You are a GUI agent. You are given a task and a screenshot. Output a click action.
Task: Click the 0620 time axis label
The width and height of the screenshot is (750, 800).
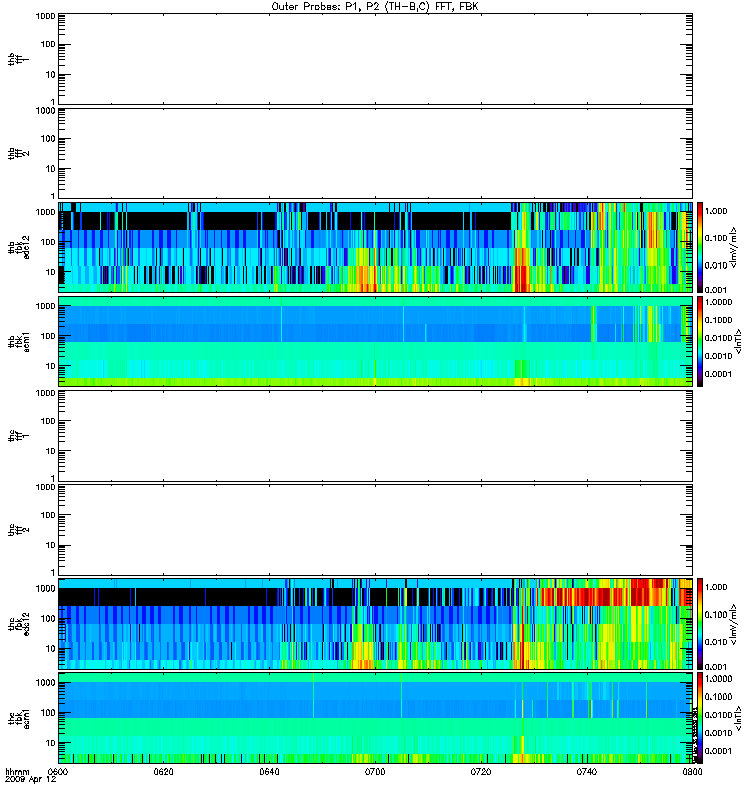pos(163,771)
